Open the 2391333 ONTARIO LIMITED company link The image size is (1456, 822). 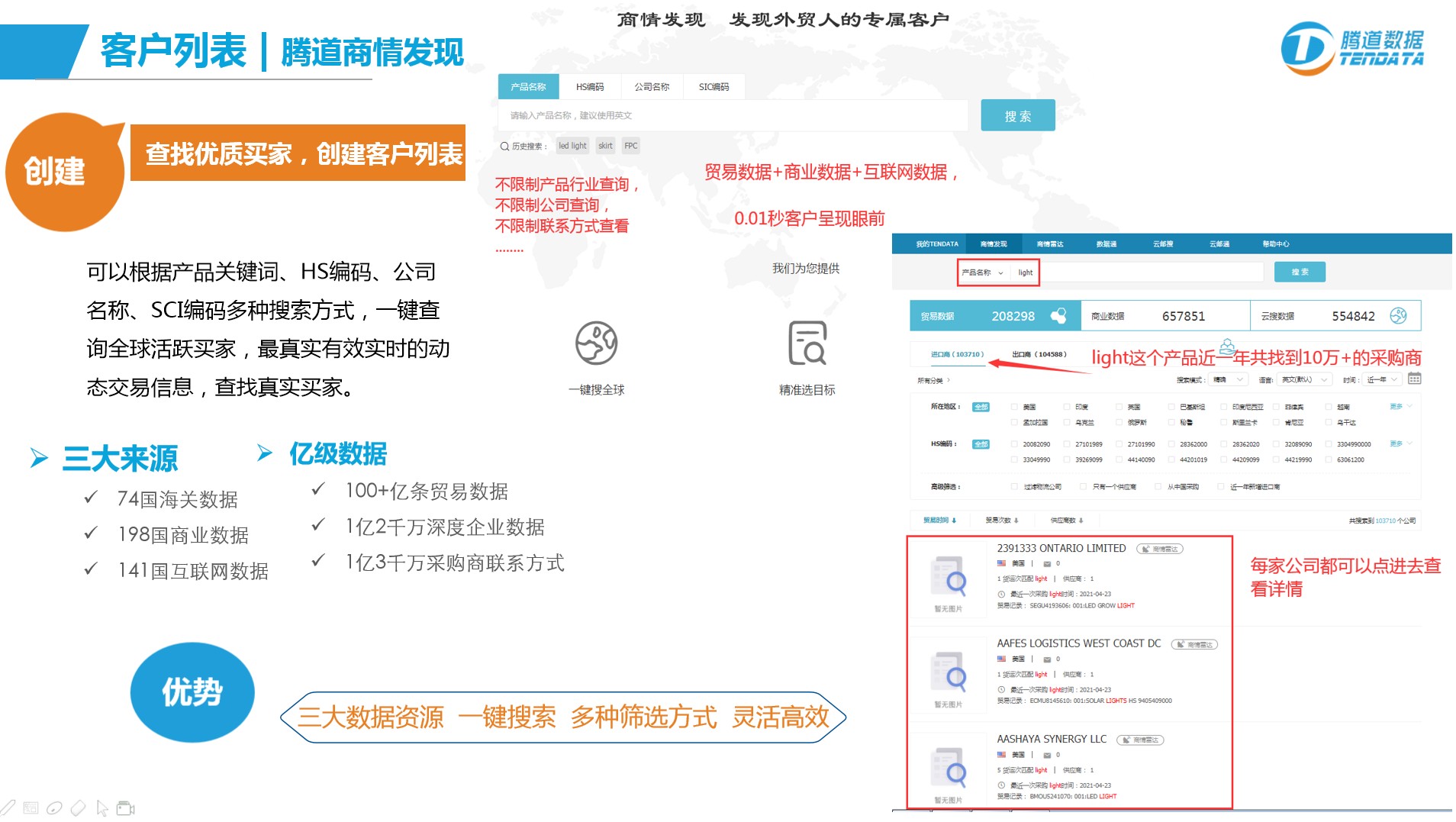tap(1061, 548)
